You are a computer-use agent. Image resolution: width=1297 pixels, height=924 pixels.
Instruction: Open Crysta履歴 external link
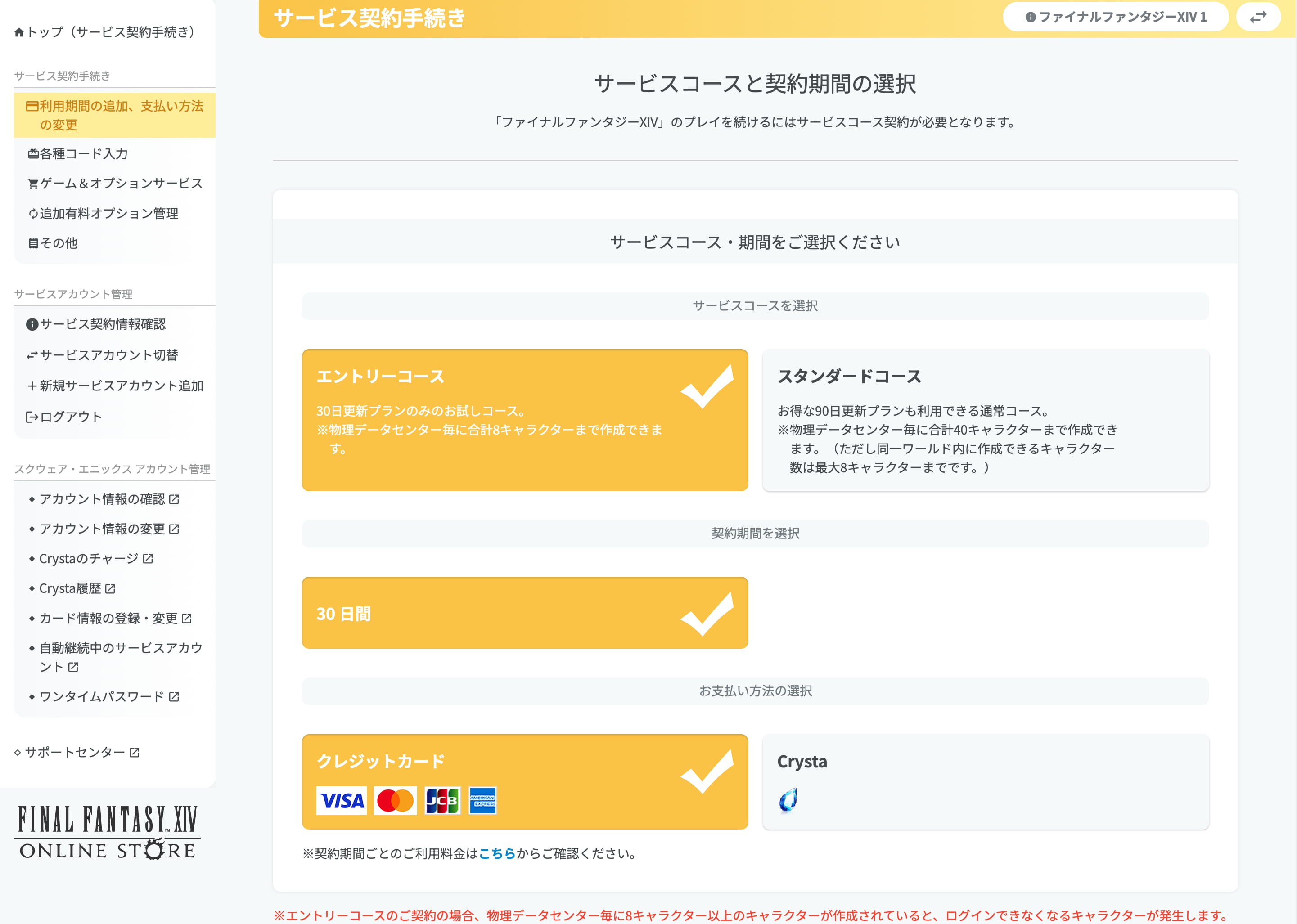point(77,588)
